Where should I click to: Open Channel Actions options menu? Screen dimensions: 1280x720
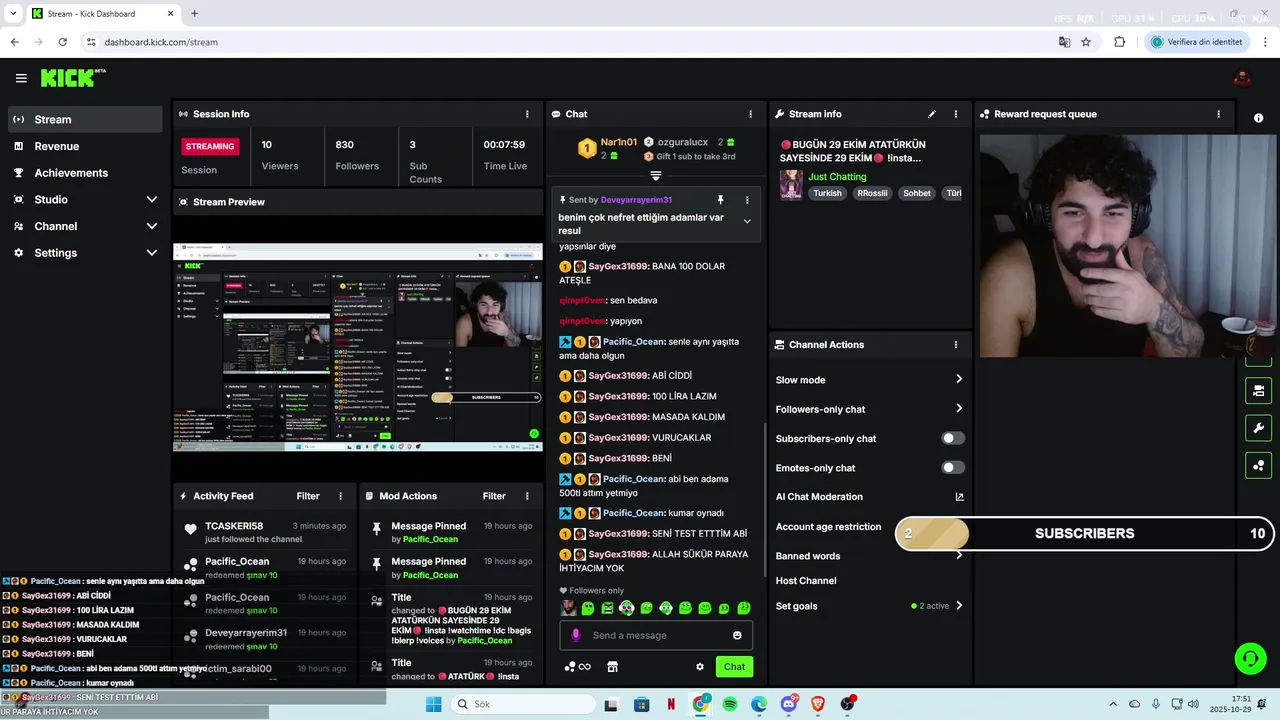[955, 345]
